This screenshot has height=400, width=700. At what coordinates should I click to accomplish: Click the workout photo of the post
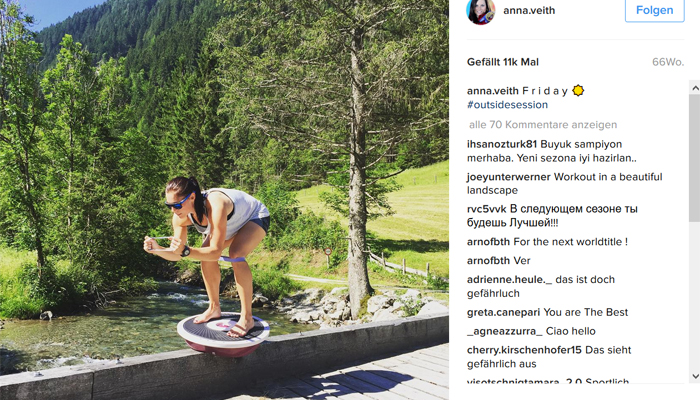(224, 200)
